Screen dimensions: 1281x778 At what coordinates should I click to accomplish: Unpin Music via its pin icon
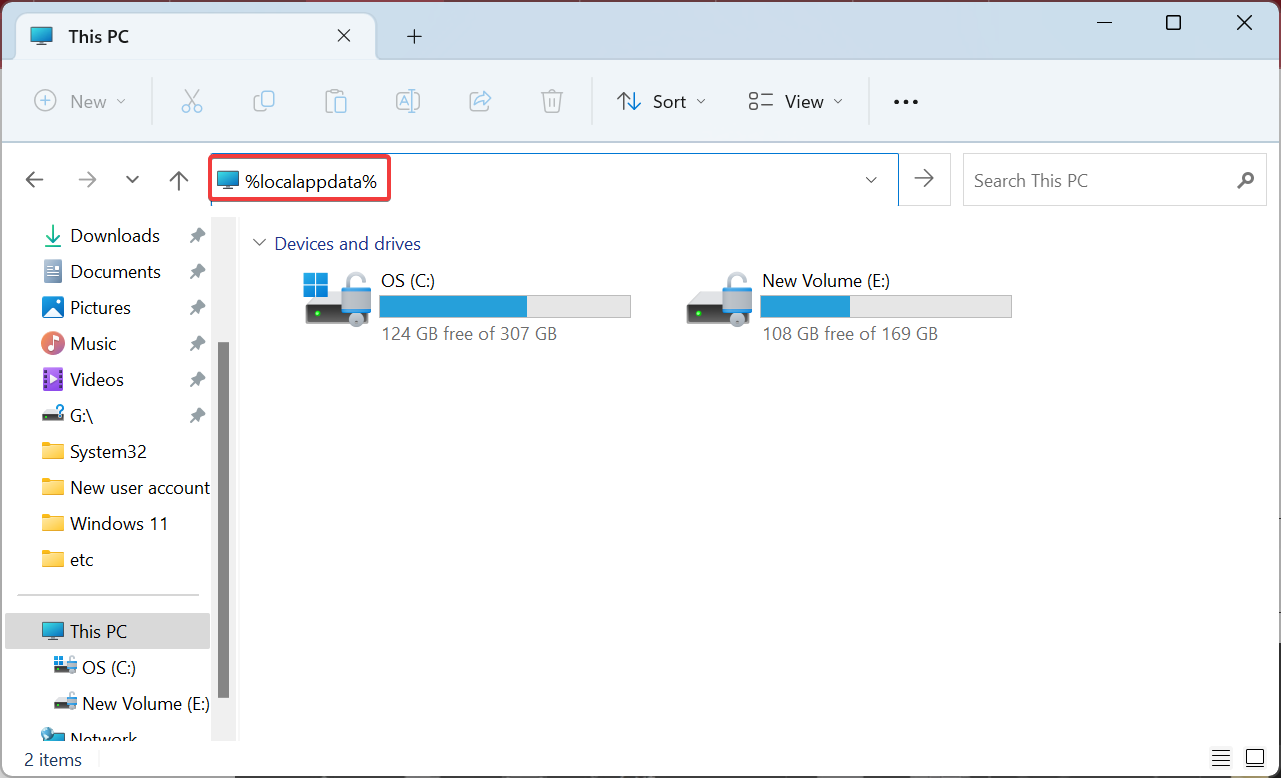point(198,344)
